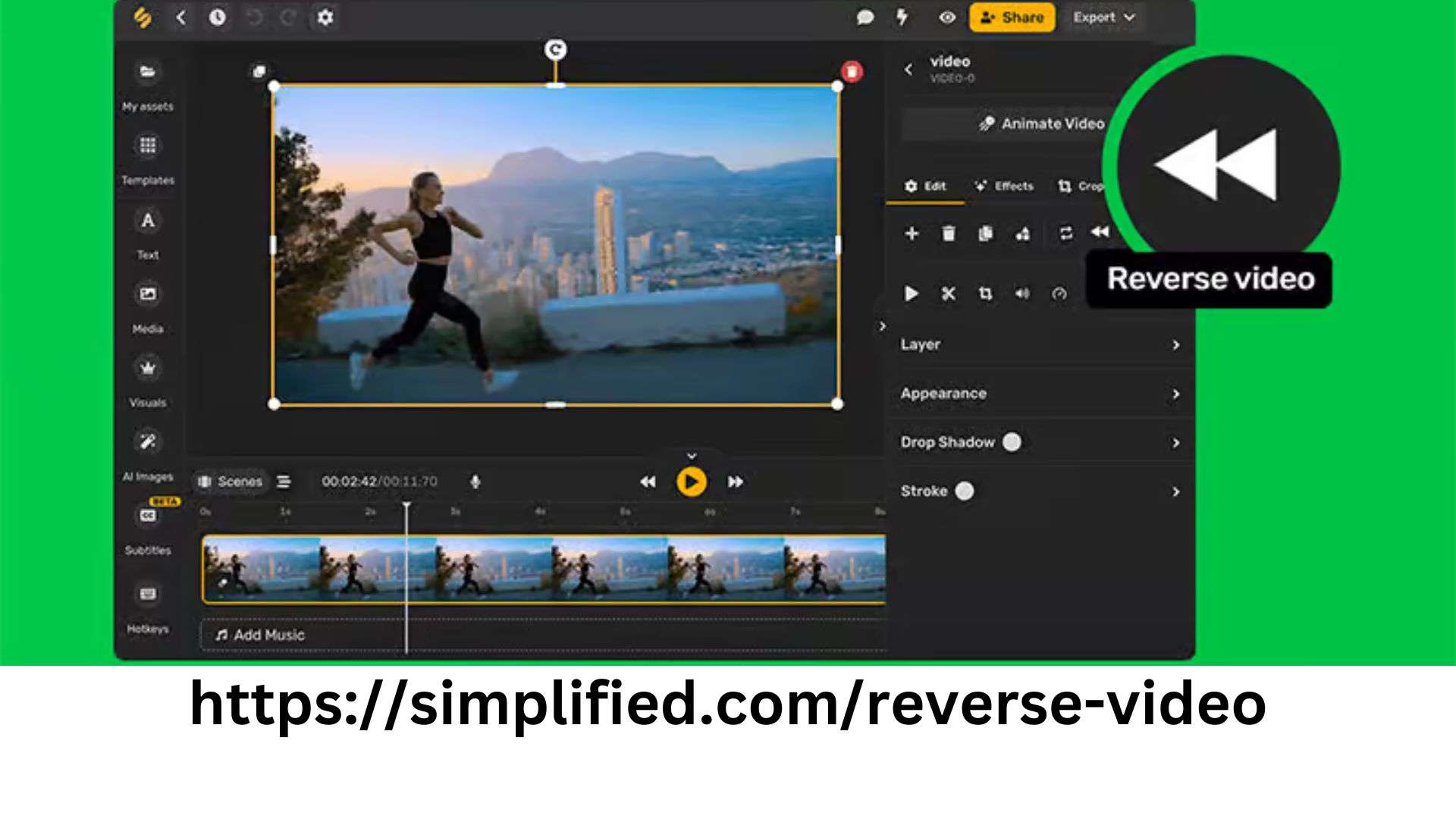This screenshot has width=1456, height=819.
Task: Switch to the Edit tab
Action: [x=925, y=186]
